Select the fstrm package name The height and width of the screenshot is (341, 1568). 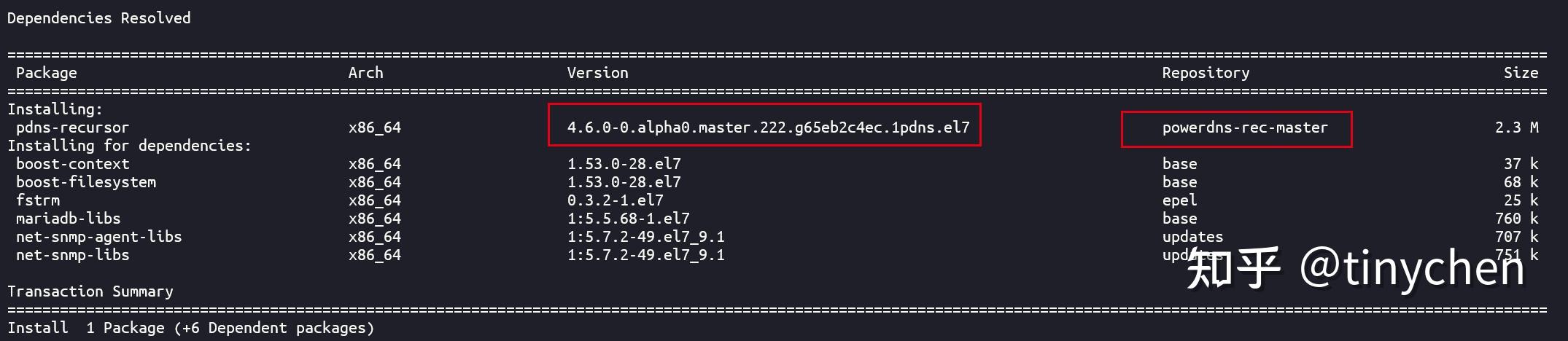[x=38, y=200]
